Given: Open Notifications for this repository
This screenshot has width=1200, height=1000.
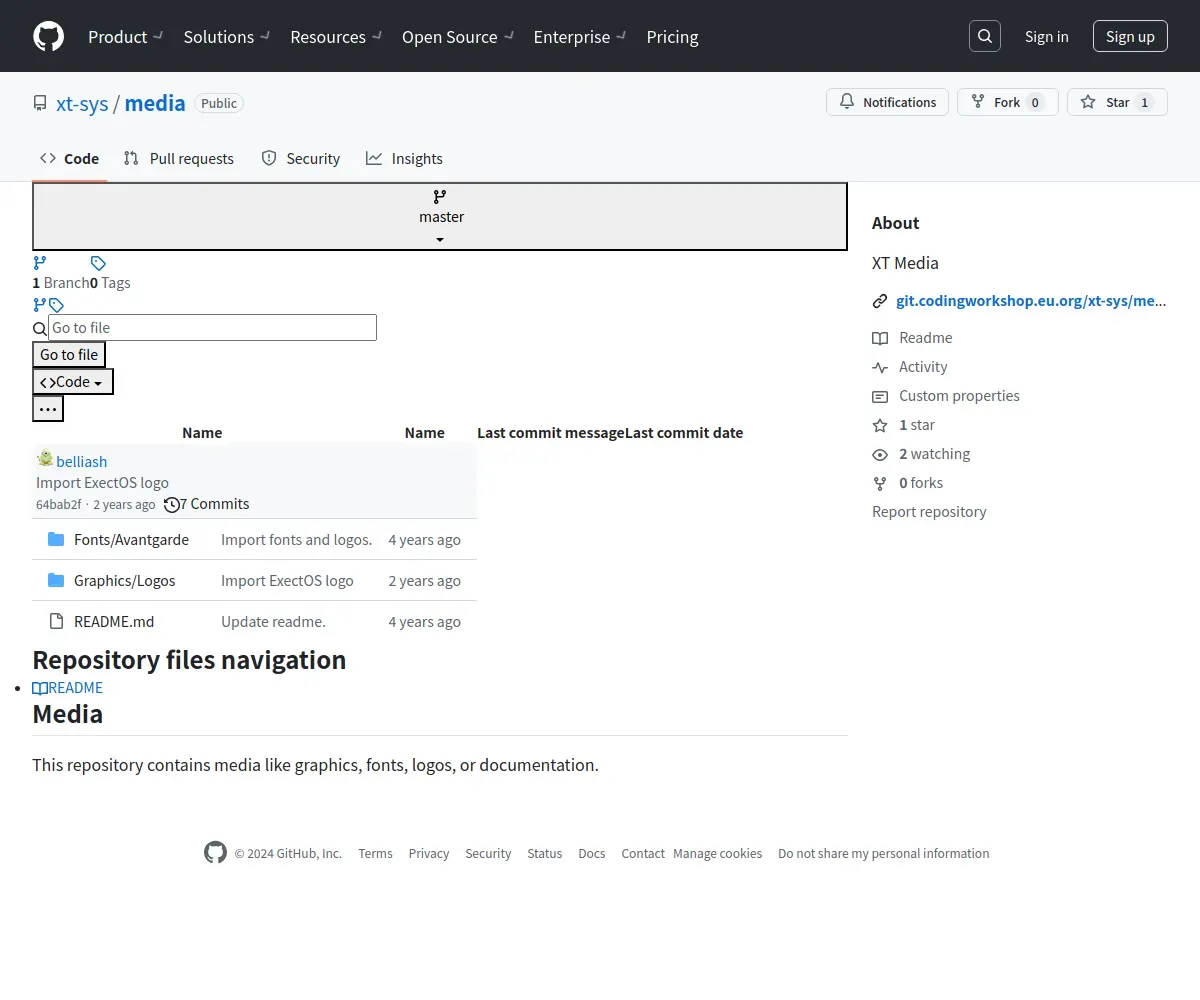Looking at the screenshot, I should 887,102.
